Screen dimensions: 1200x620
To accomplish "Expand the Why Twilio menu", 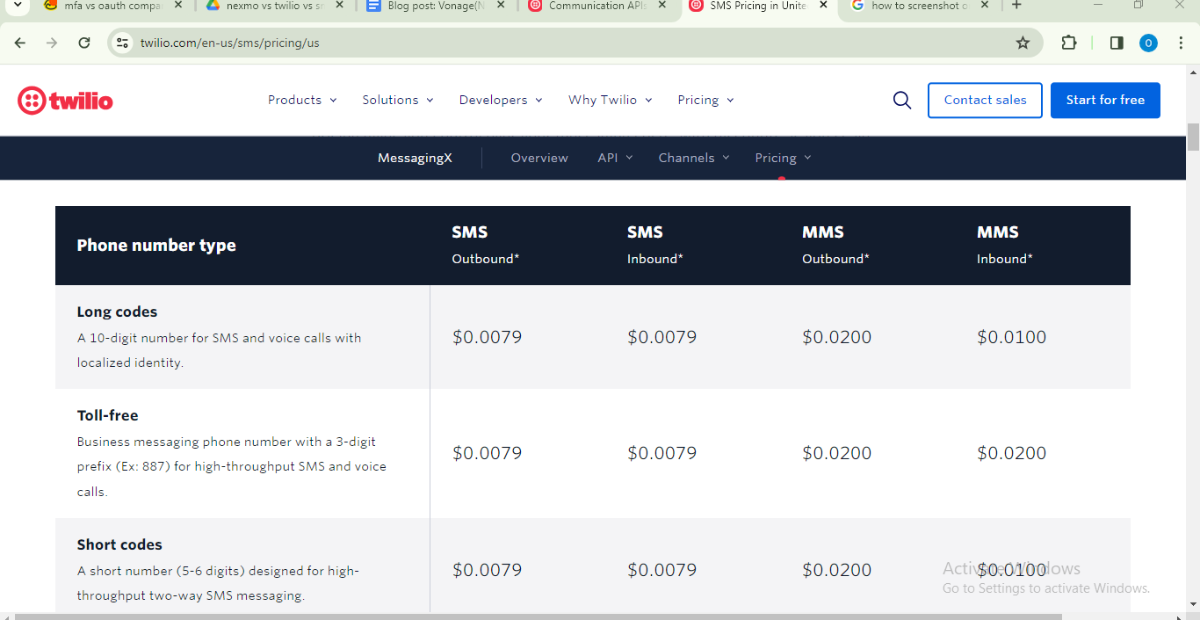I will 610,100.
